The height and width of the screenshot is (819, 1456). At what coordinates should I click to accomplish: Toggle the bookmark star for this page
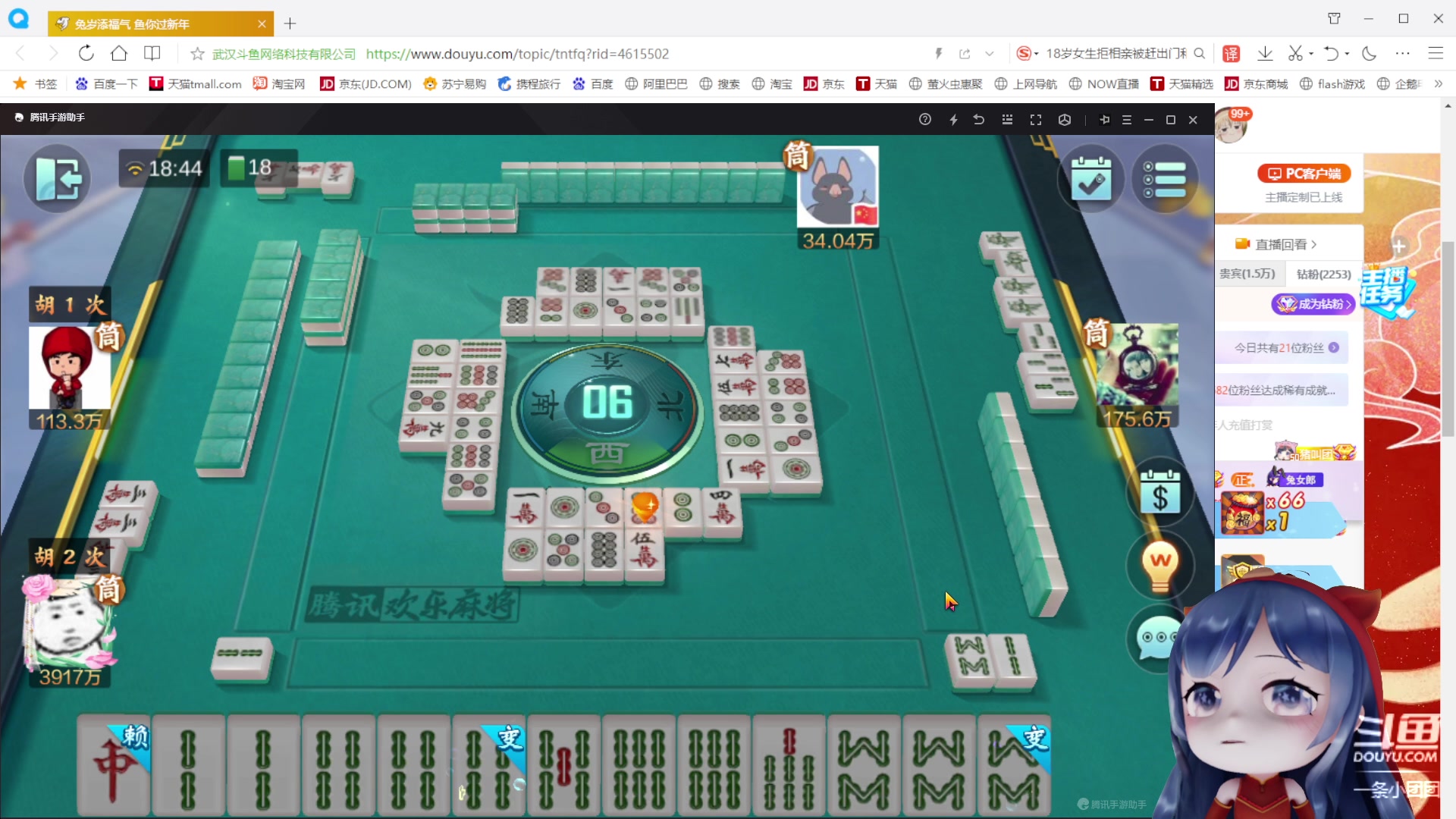197,54
